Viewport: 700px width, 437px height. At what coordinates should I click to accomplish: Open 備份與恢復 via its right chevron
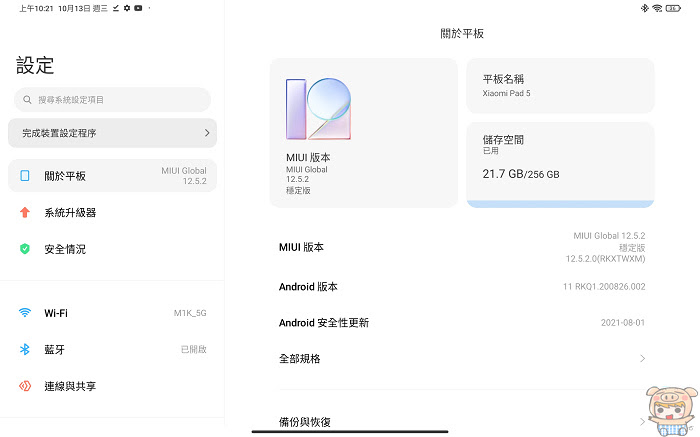tap(642, 421)
